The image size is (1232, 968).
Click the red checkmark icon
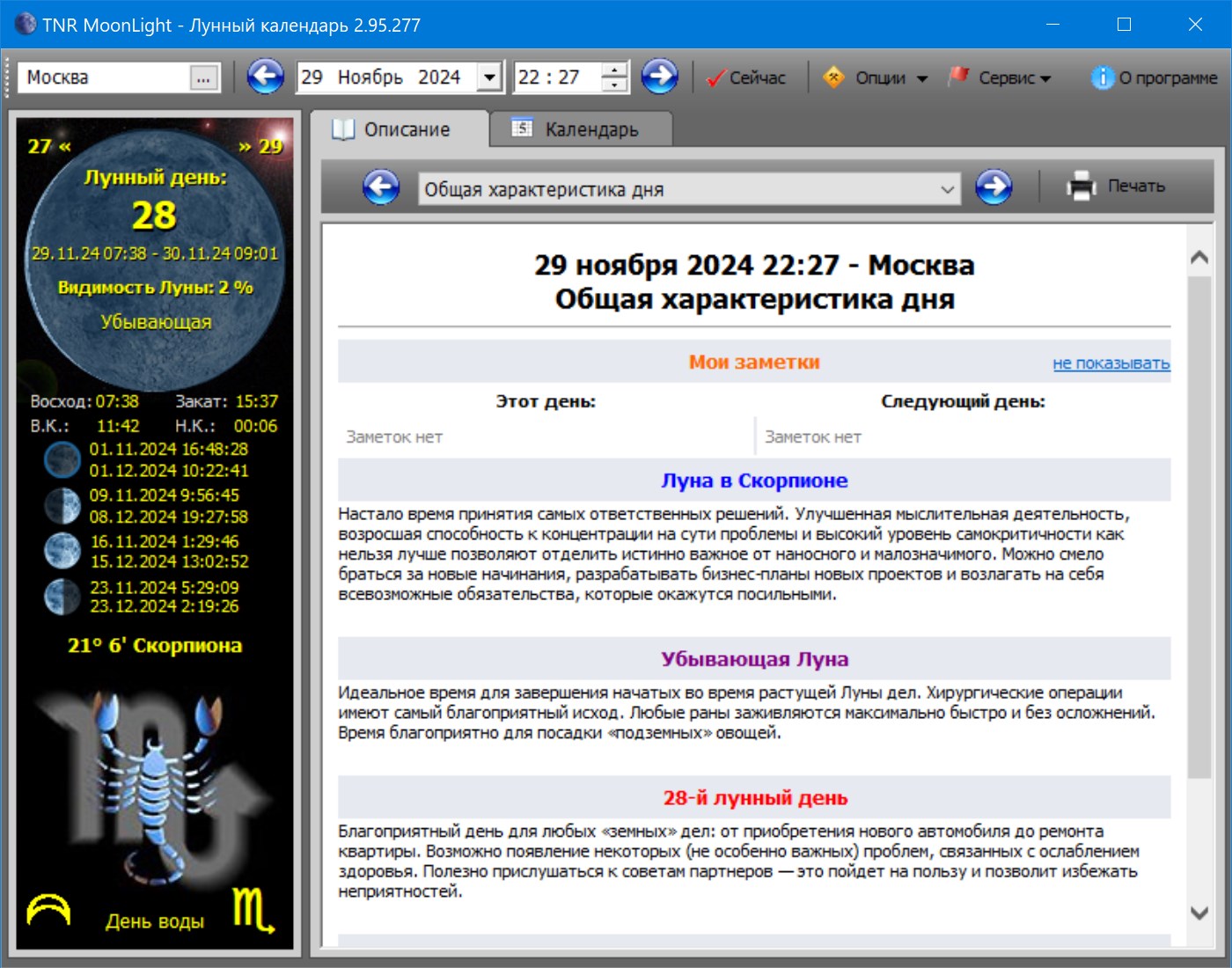click(x=715, y=78)
